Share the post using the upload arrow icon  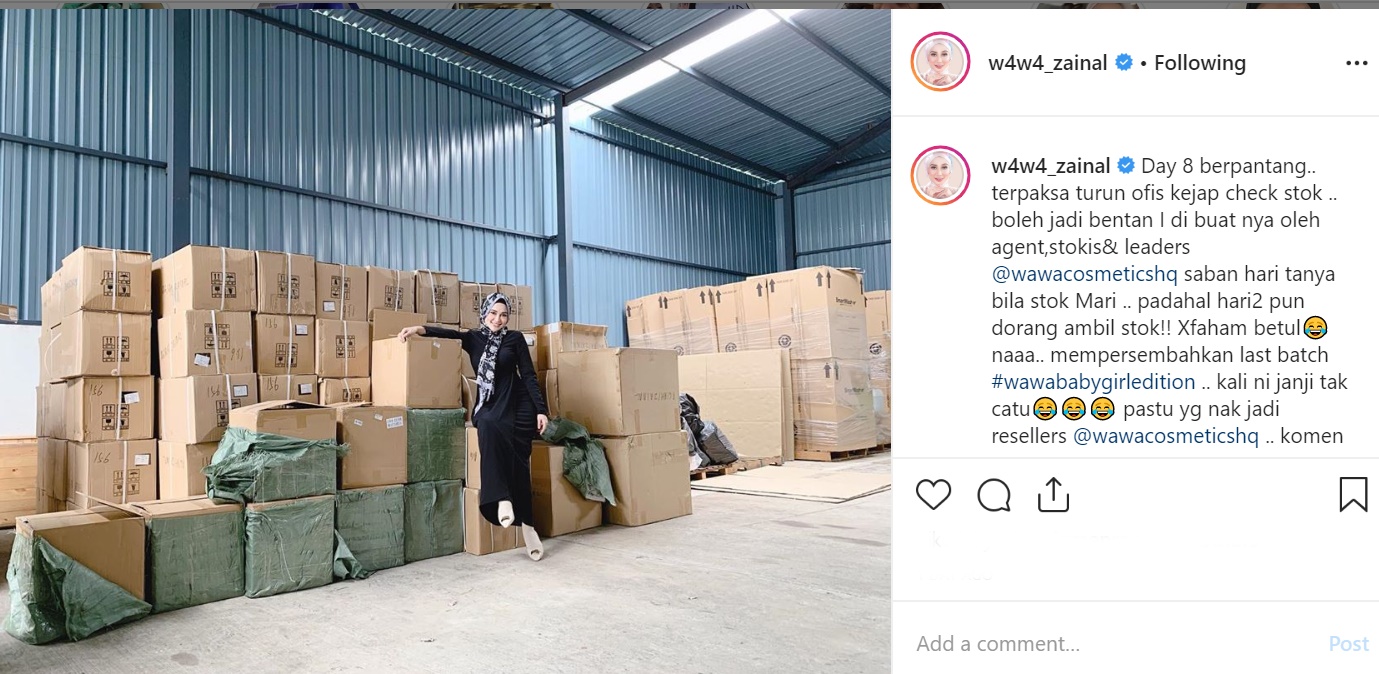1053,494
